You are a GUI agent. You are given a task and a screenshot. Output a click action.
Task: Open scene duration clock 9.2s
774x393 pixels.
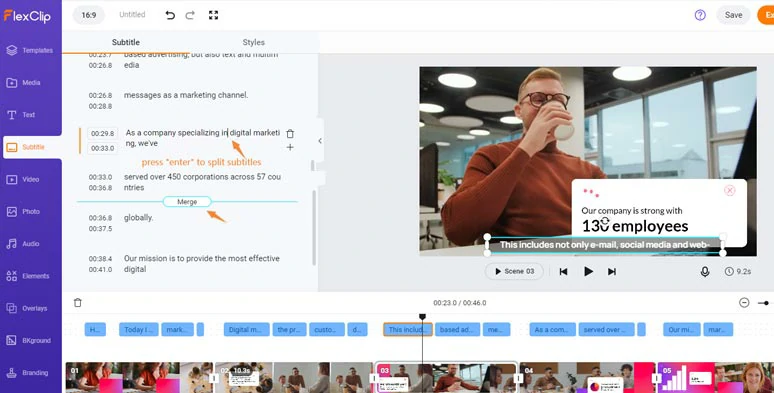click(738, 272)
